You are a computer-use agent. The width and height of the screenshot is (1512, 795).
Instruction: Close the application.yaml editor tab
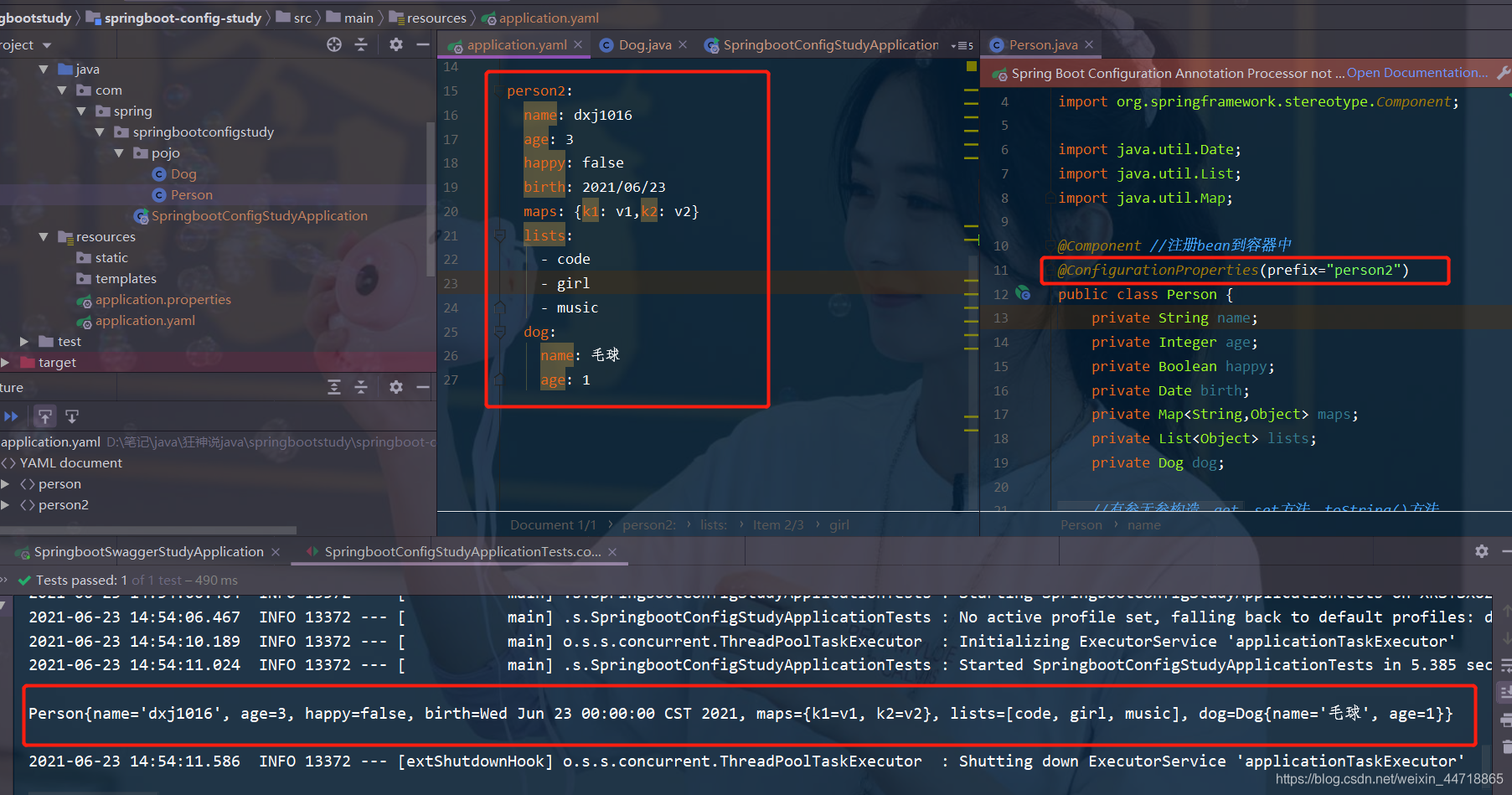(579, 44)
